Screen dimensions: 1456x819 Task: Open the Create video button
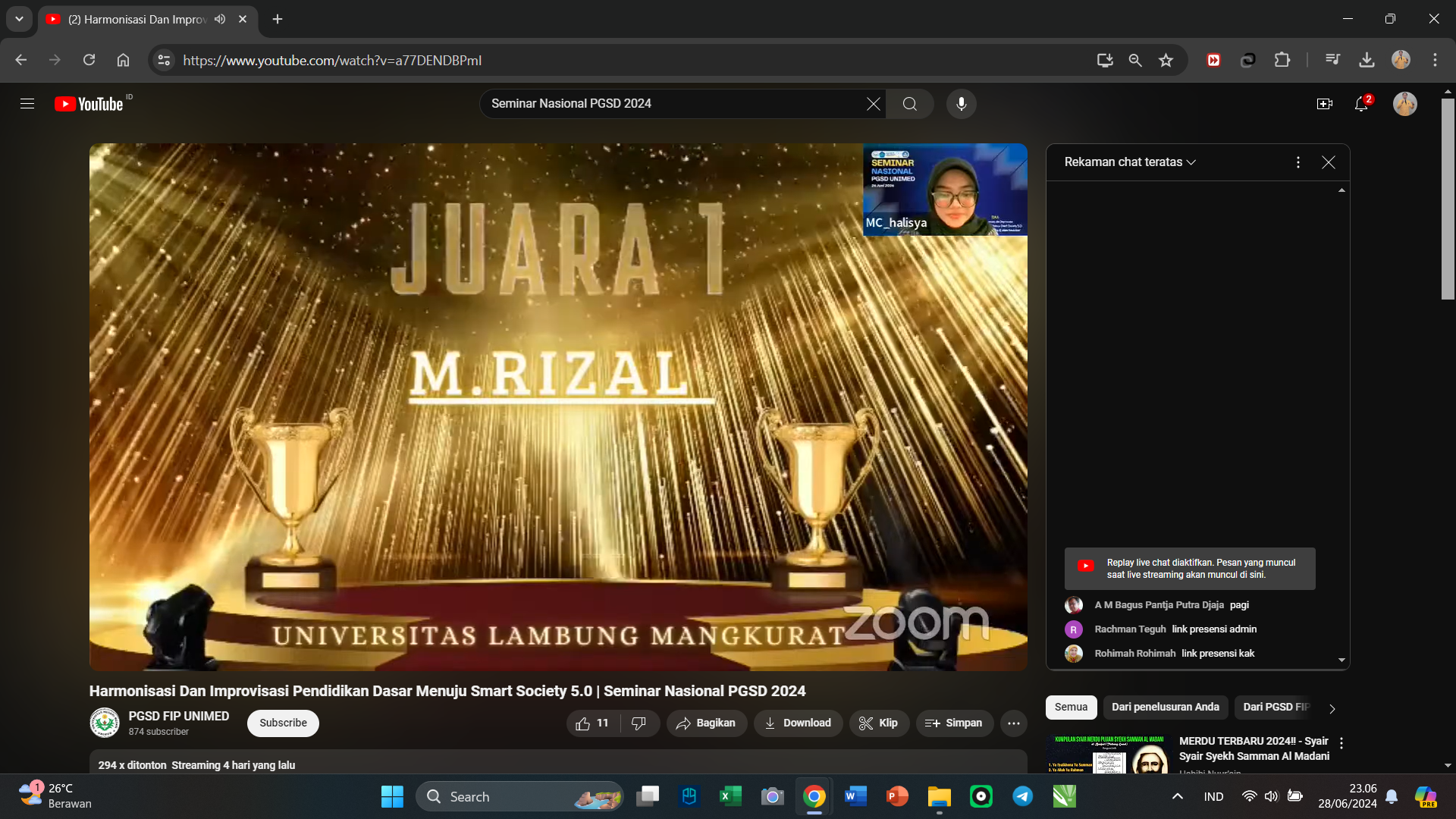click(1325, 104)
